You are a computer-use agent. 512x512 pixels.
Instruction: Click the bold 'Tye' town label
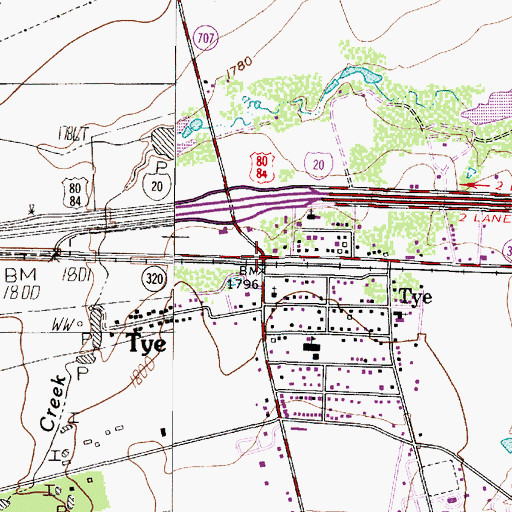[146, 343]
